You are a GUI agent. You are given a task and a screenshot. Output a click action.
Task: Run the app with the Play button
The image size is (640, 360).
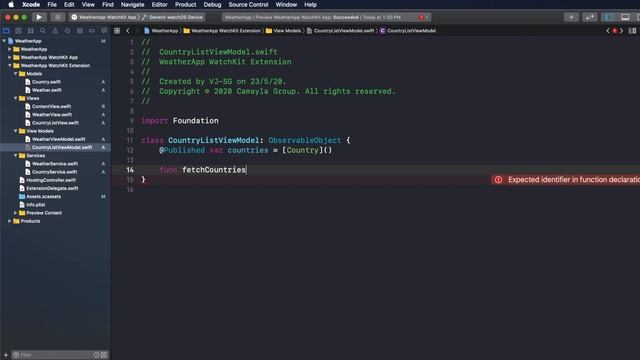coord(39,17)
